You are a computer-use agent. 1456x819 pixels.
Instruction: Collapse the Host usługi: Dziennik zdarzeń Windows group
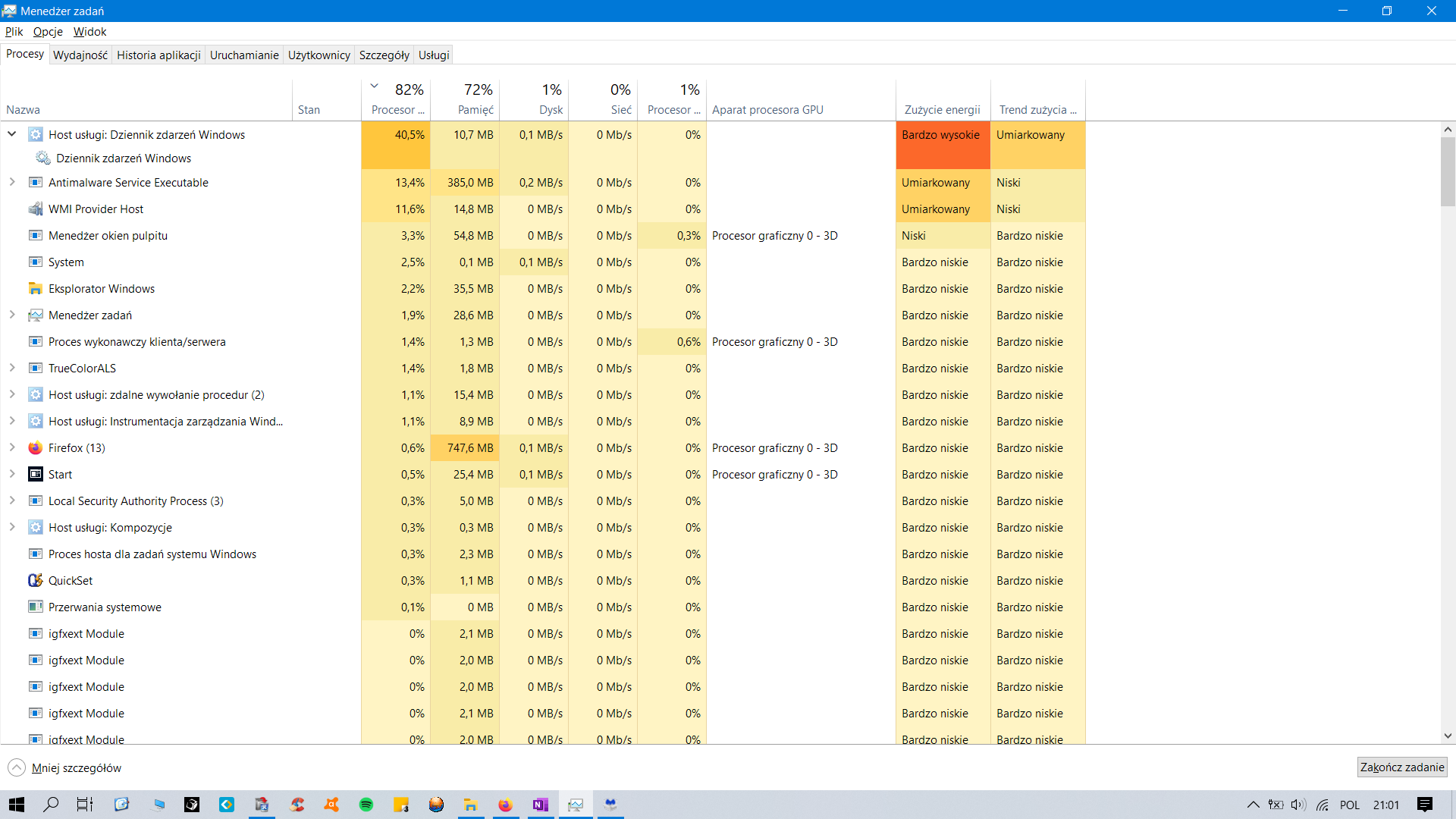[x=12, y=134]
